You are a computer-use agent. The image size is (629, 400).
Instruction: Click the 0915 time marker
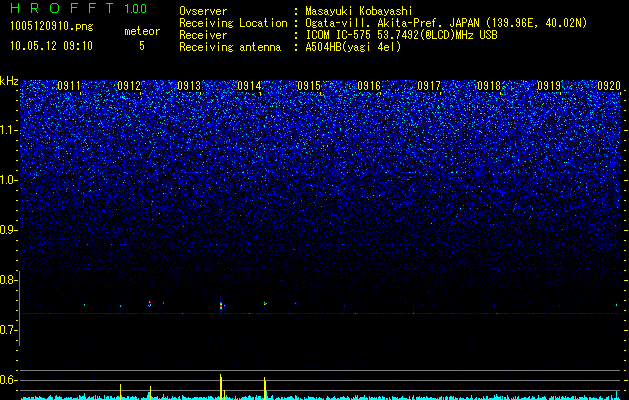point(309,86)
